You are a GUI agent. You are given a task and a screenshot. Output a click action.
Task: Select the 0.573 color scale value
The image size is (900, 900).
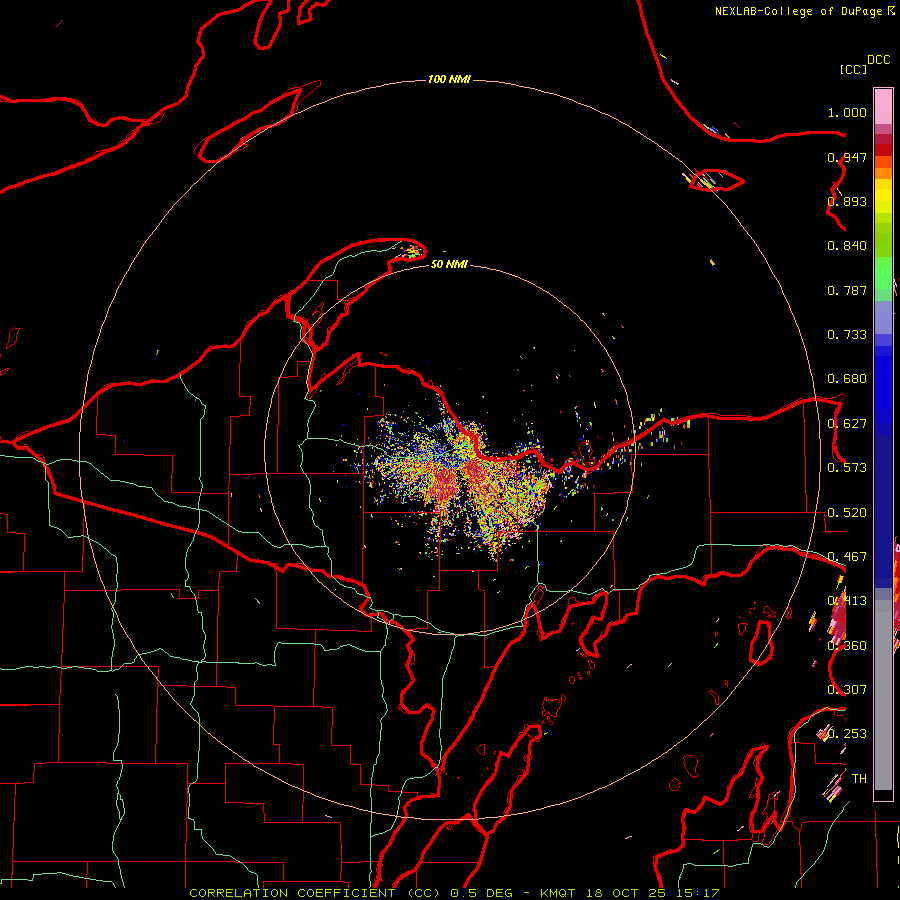847,468
